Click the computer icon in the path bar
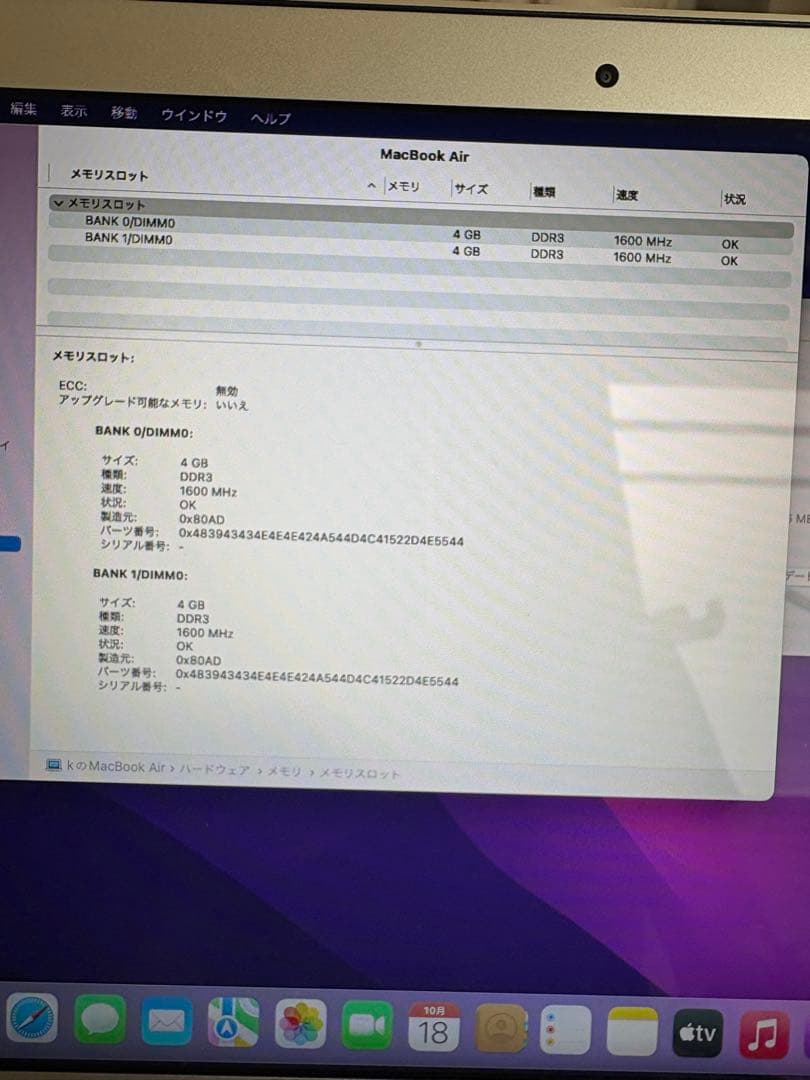The image size is (810, 1080). click(53, 765)
